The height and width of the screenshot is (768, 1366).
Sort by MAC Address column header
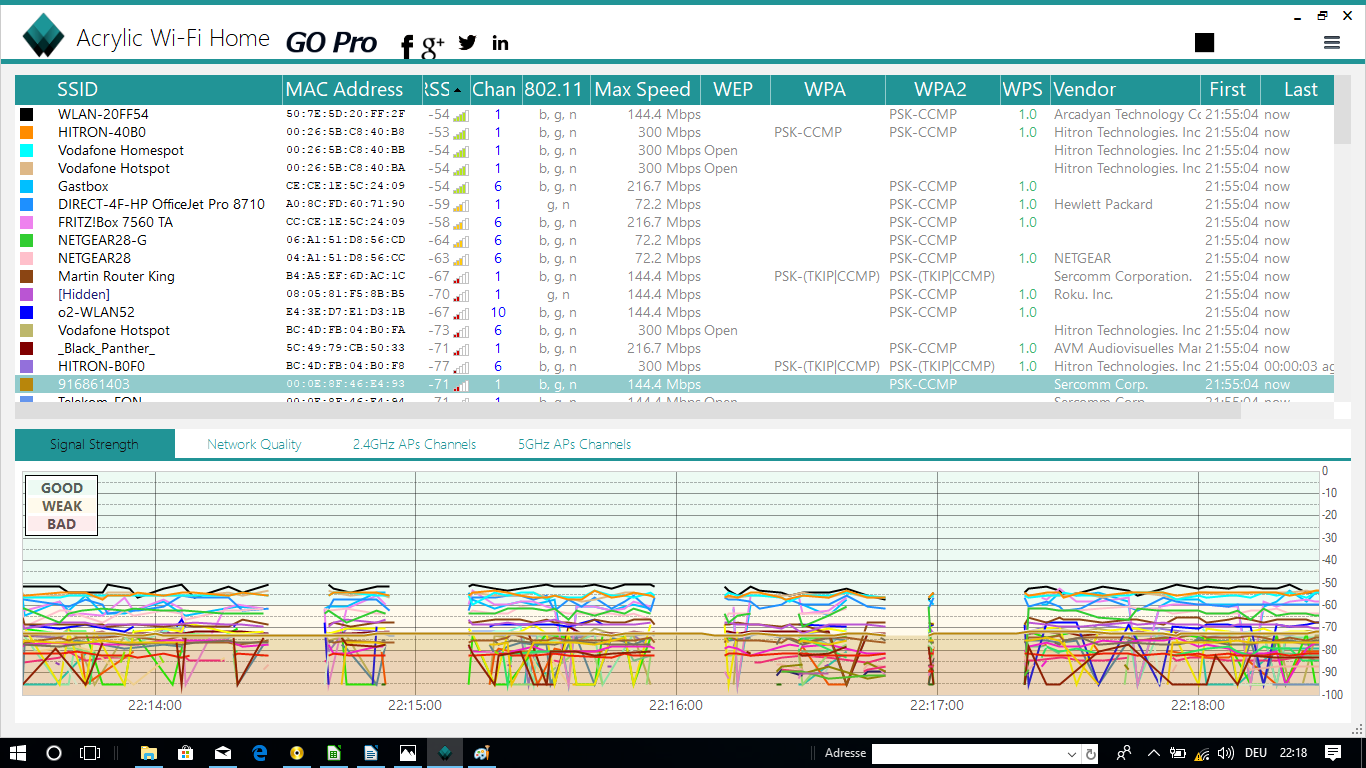point(353,89)
